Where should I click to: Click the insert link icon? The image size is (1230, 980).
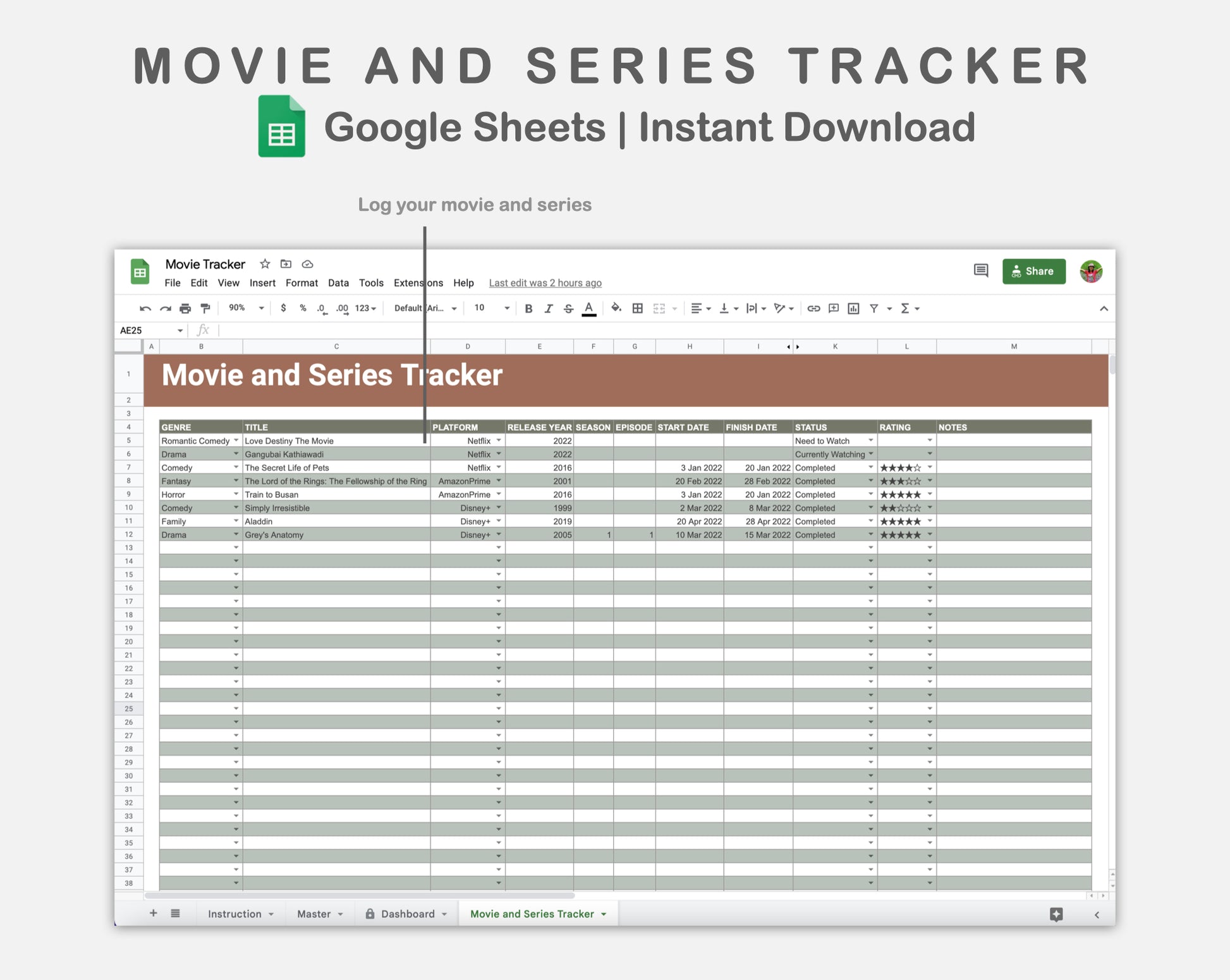pos(813,308)
